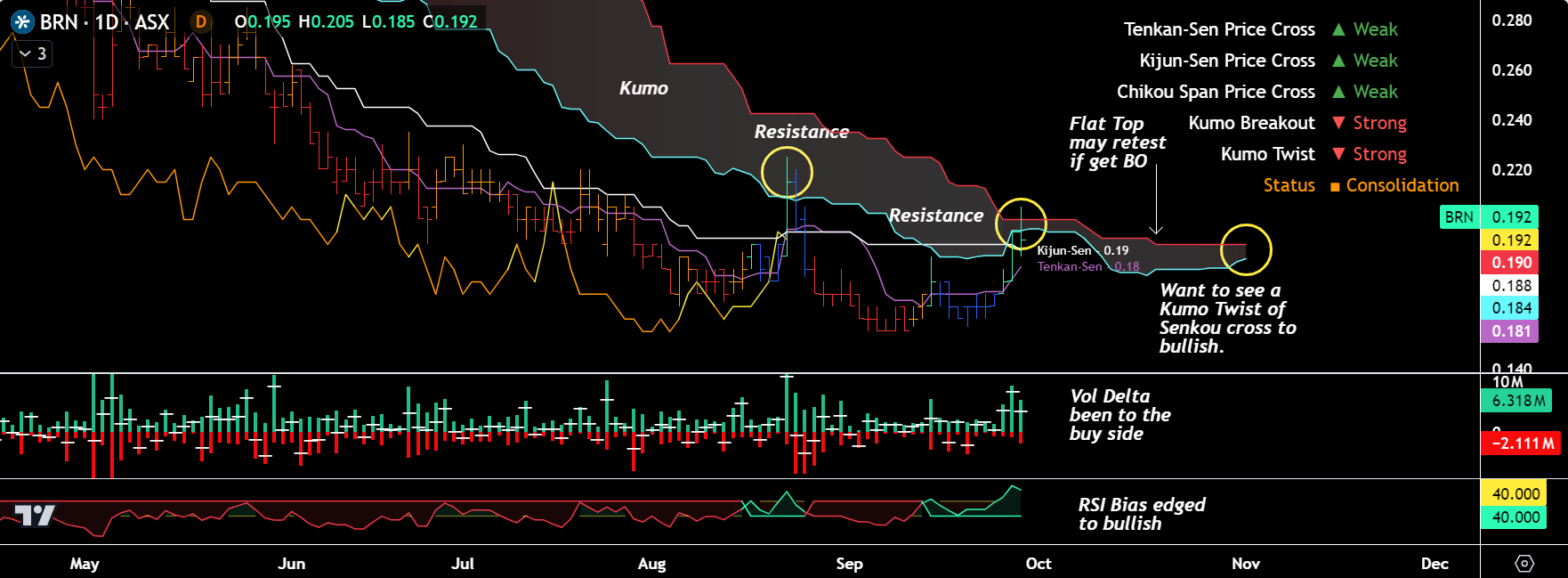
Task: Click green 6.318M volume value label
Action: pyautogui.click(x=1518, y=401)
